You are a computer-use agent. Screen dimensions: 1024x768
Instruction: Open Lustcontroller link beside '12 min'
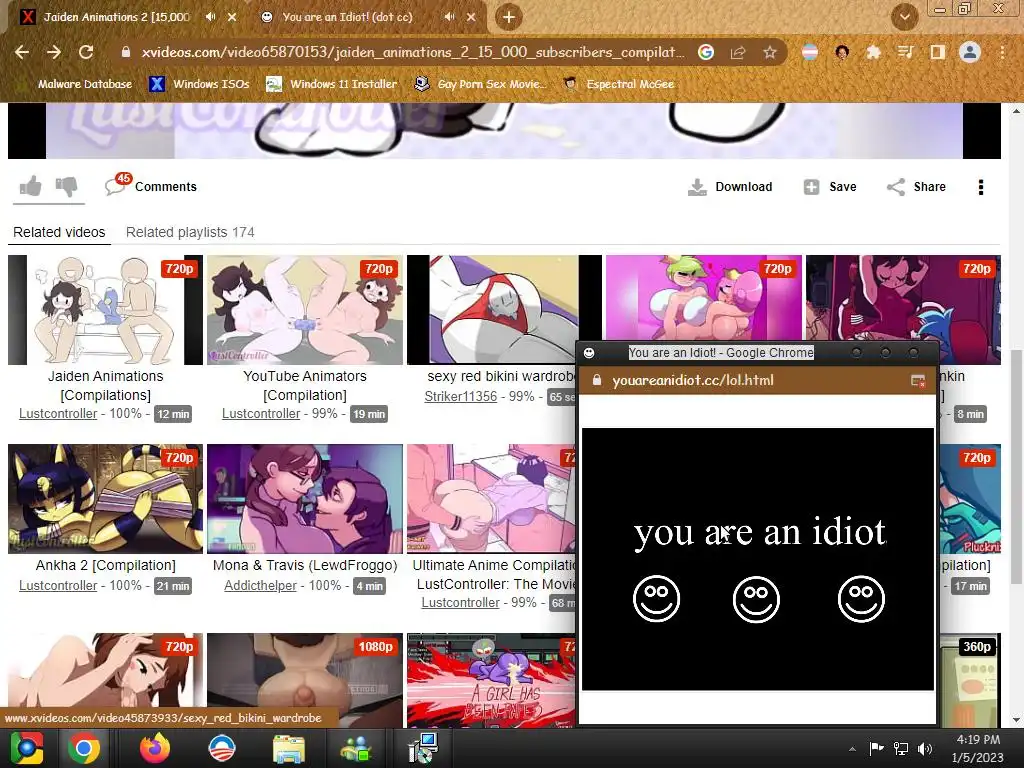tap(57, 413)
